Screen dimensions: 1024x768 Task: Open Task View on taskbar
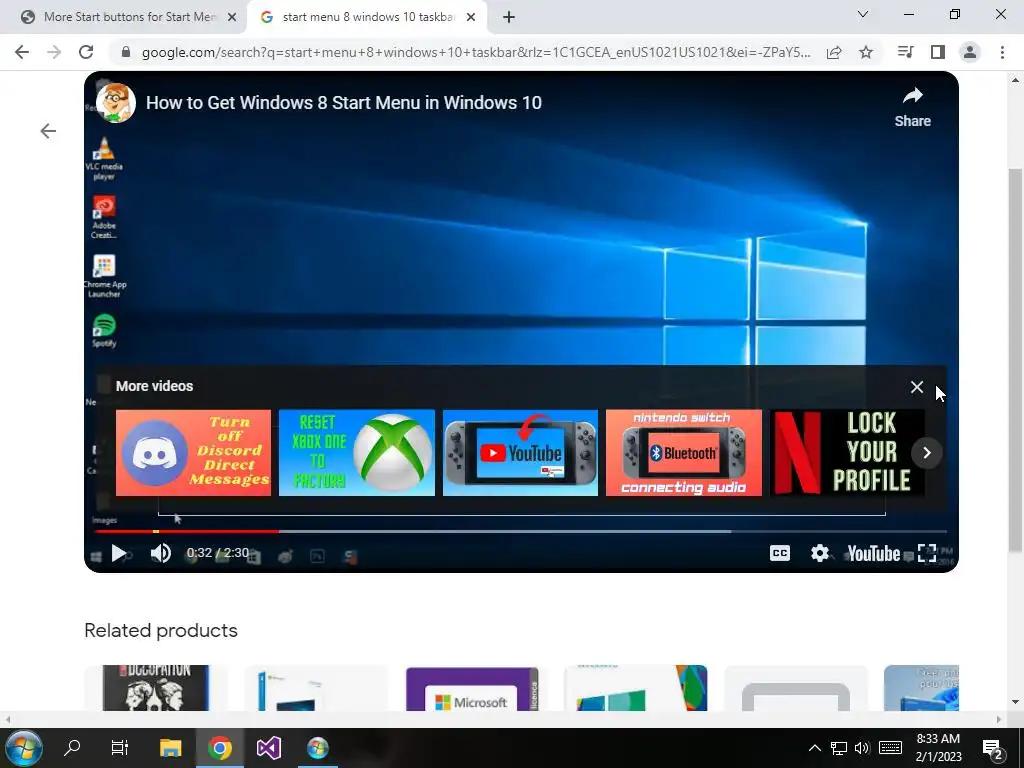[120, 748]
